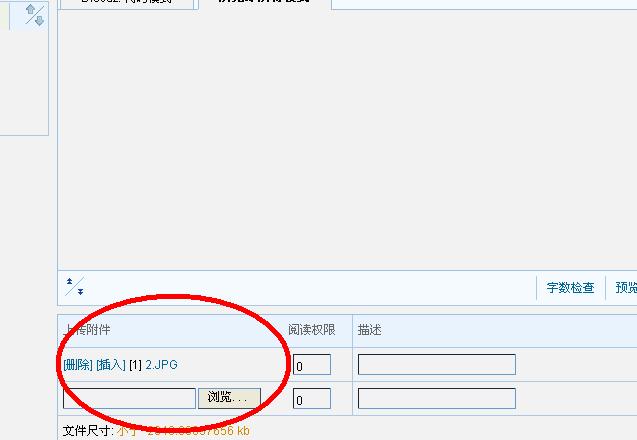The height and width of the screenshot is (440, 637).
Task: Insert attachment using the [插入] link
Action: pyautogui.click(x=111, y=364)
